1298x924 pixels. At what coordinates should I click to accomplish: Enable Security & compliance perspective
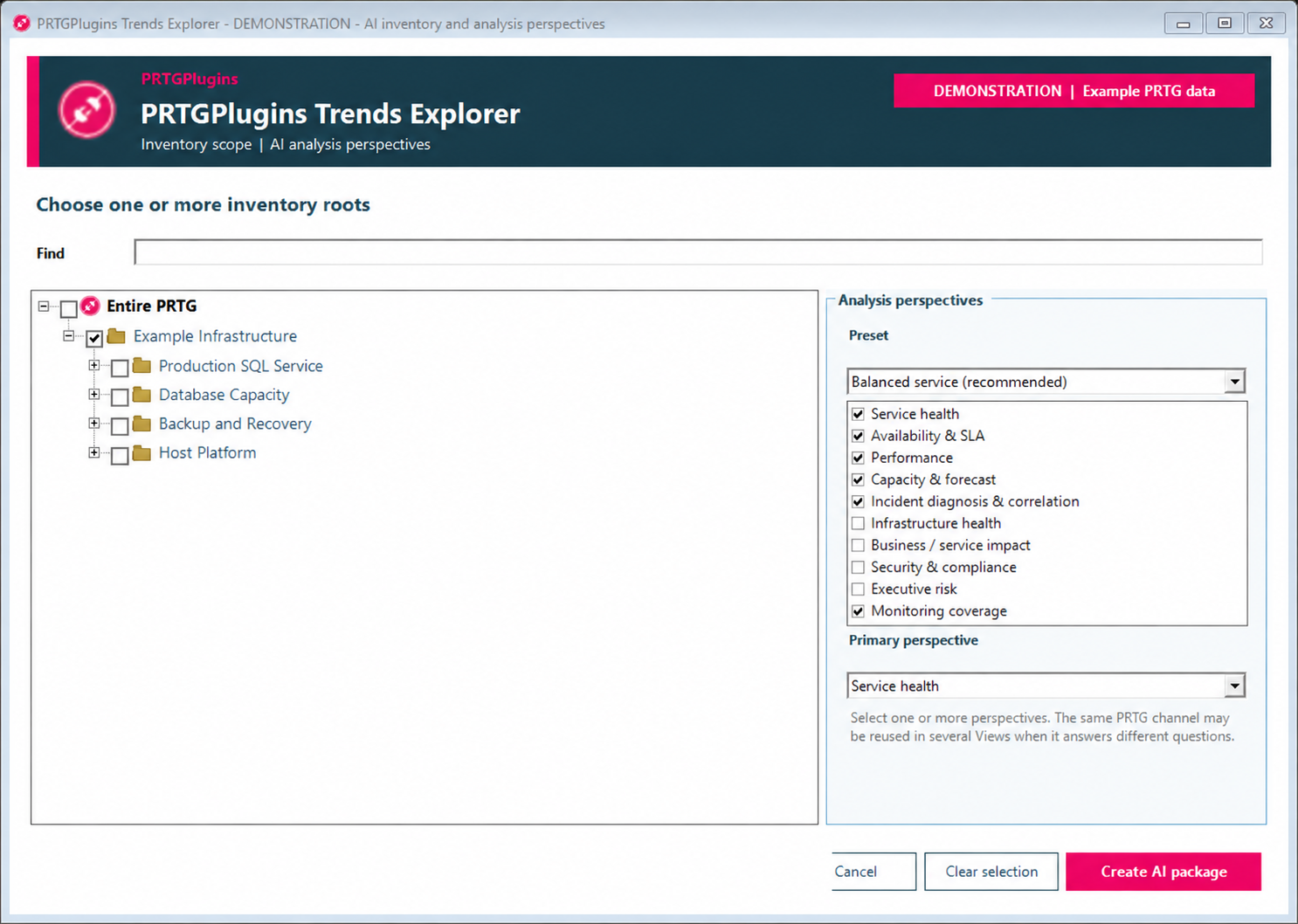click(858, 567)
